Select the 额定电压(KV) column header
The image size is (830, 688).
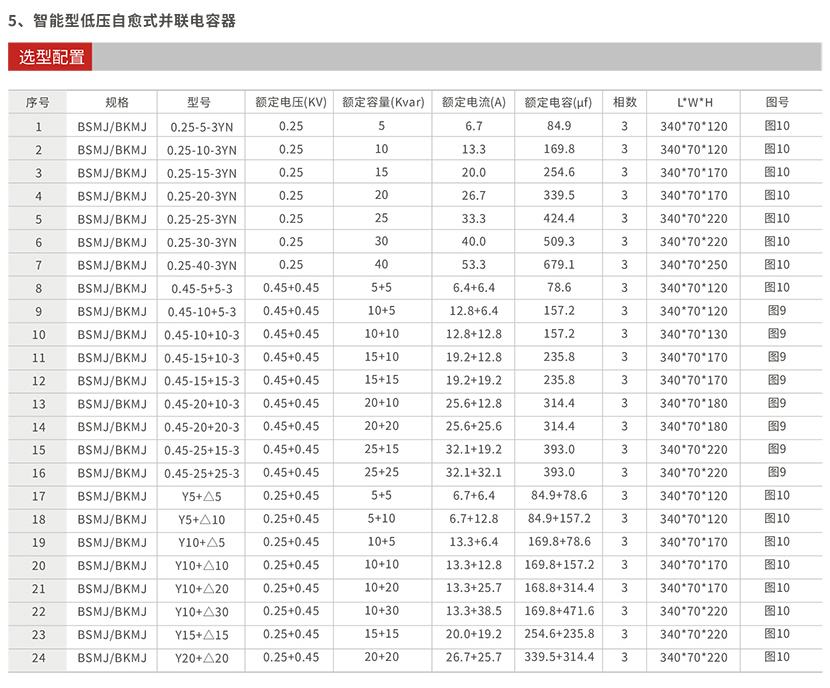(290, 102)
